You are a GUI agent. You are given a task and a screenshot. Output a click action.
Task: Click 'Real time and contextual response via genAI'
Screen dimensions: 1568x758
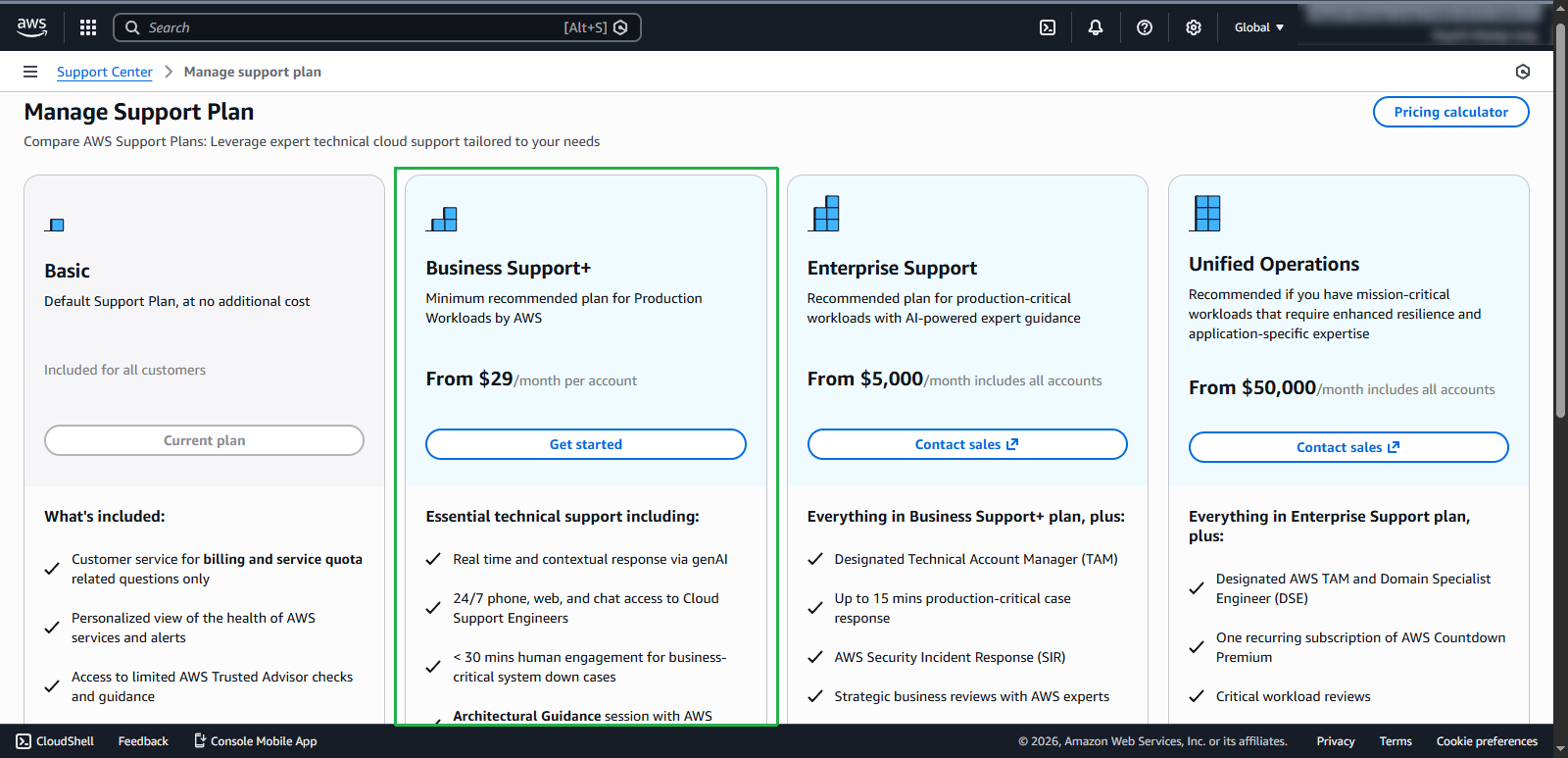point(590,559)
